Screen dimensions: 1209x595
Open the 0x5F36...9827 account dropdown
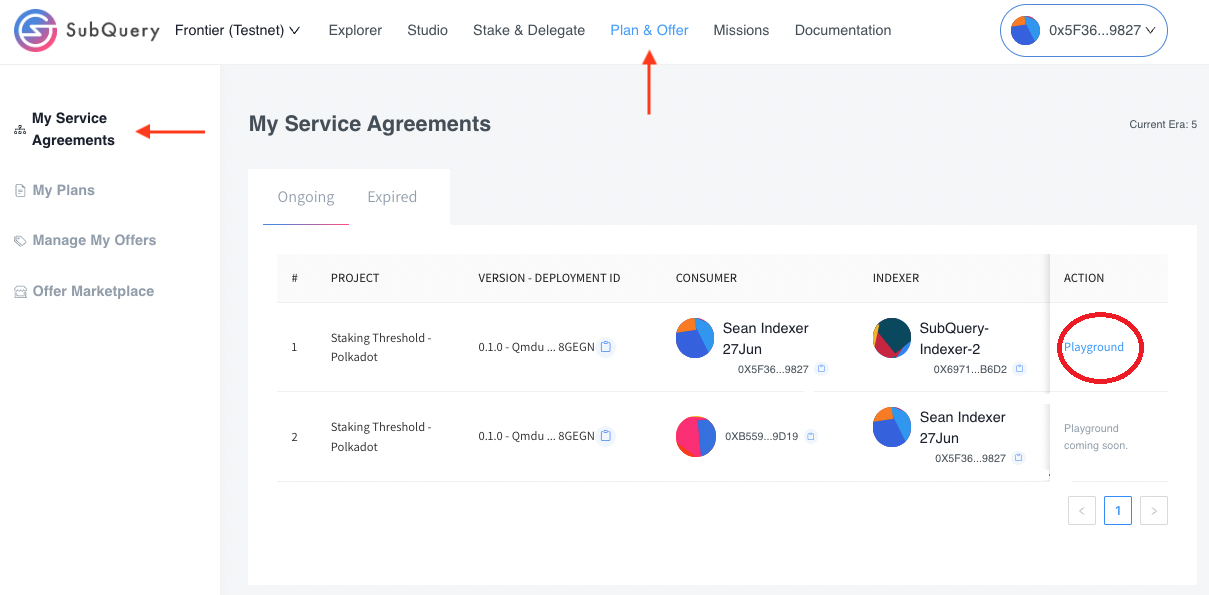tap(1084, 31)
